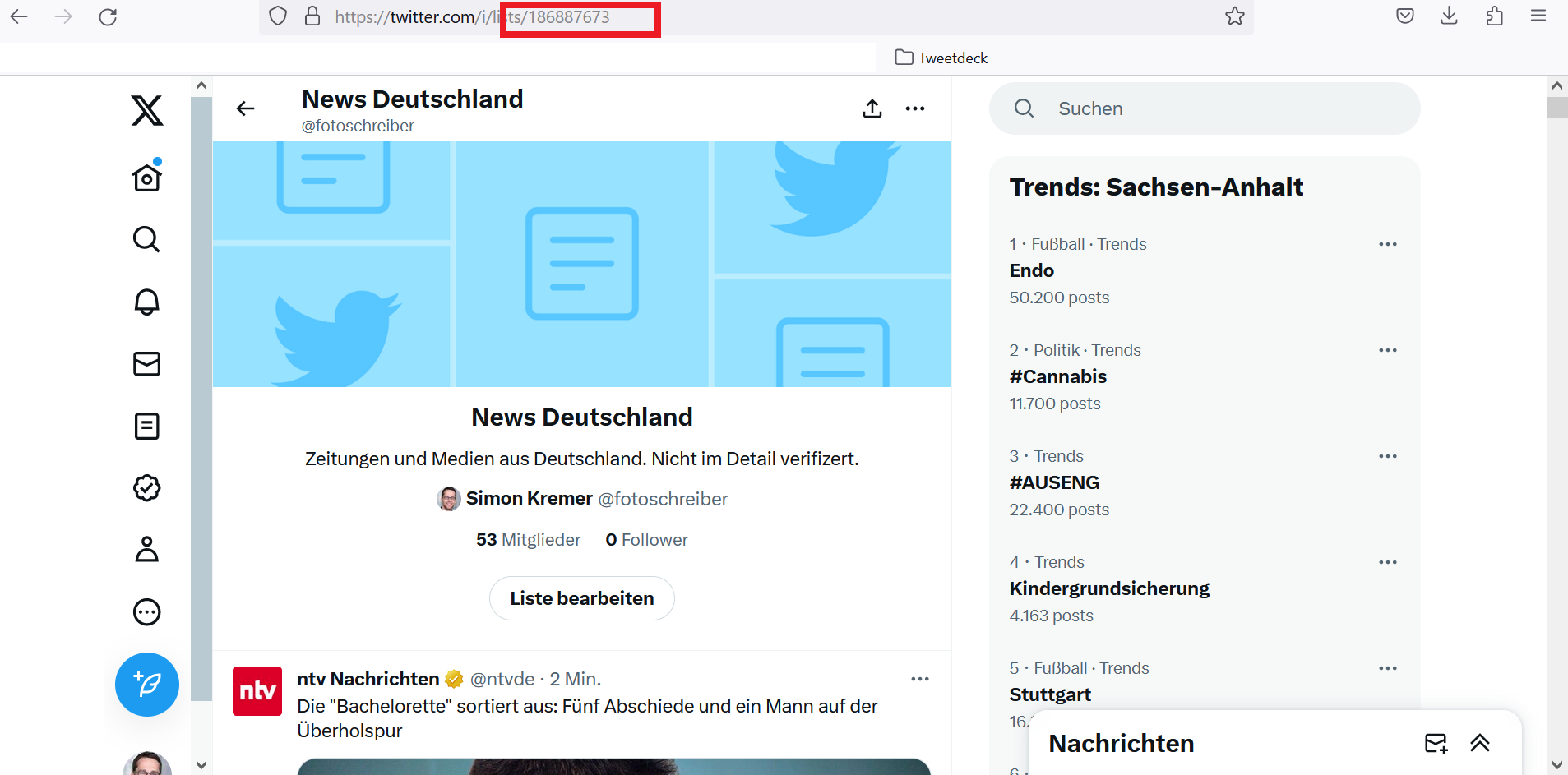Open Messages envelope in sidebar
This screenshot has width=1568, height=775.
coord(147,363)
